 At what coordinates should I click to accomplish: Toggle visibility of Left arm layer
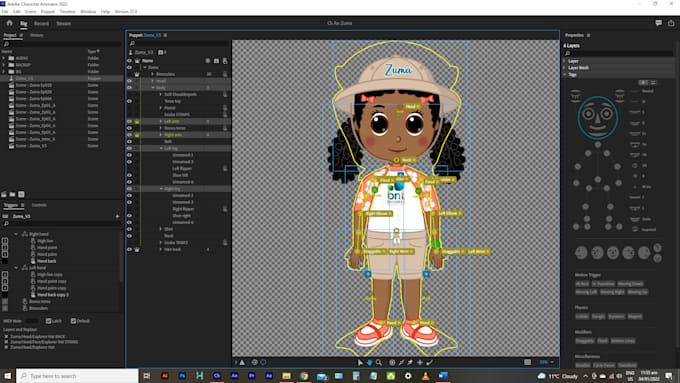point(129,121)
